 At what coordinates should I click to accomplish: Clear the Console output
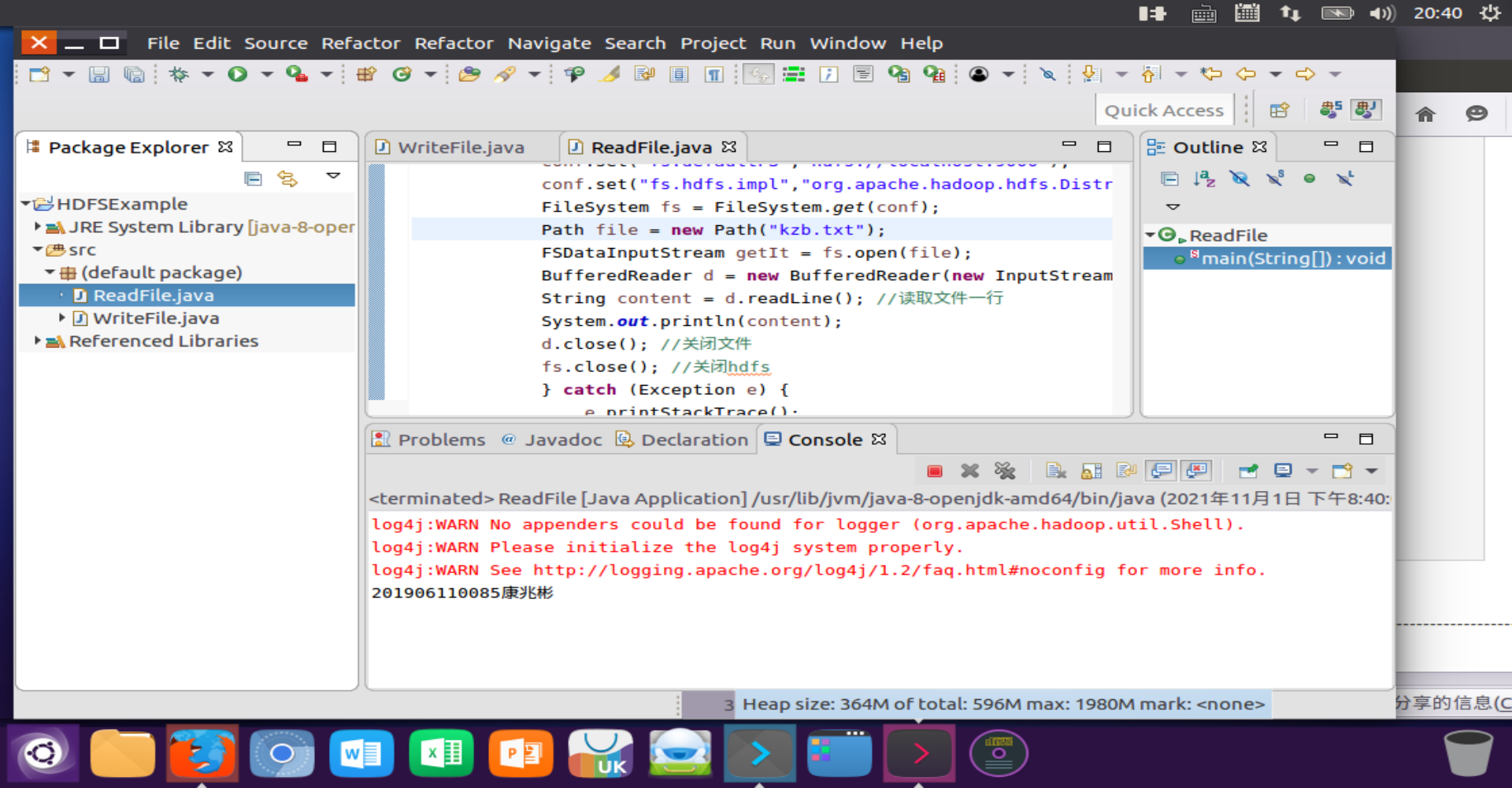(x=1056, y=470)
